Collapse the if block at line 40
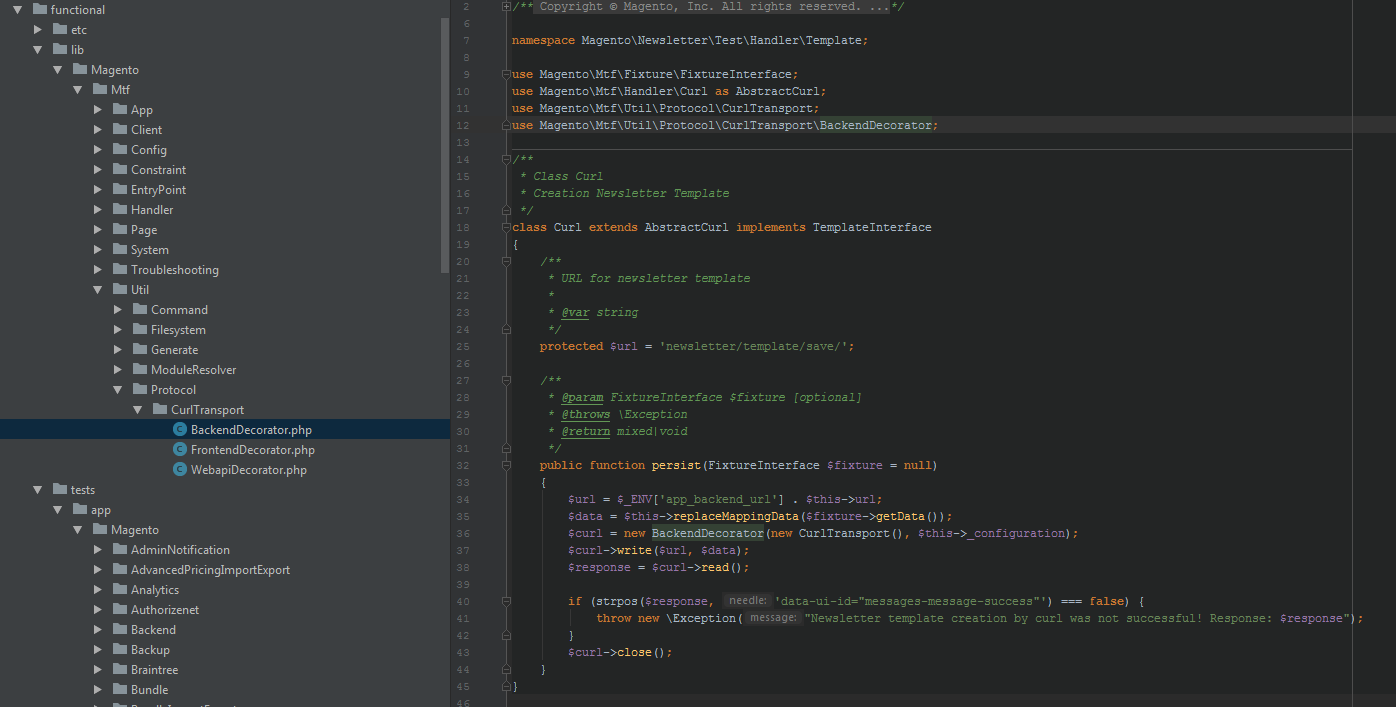Viewport: 1396px width, 707px height. click(506, 601)
